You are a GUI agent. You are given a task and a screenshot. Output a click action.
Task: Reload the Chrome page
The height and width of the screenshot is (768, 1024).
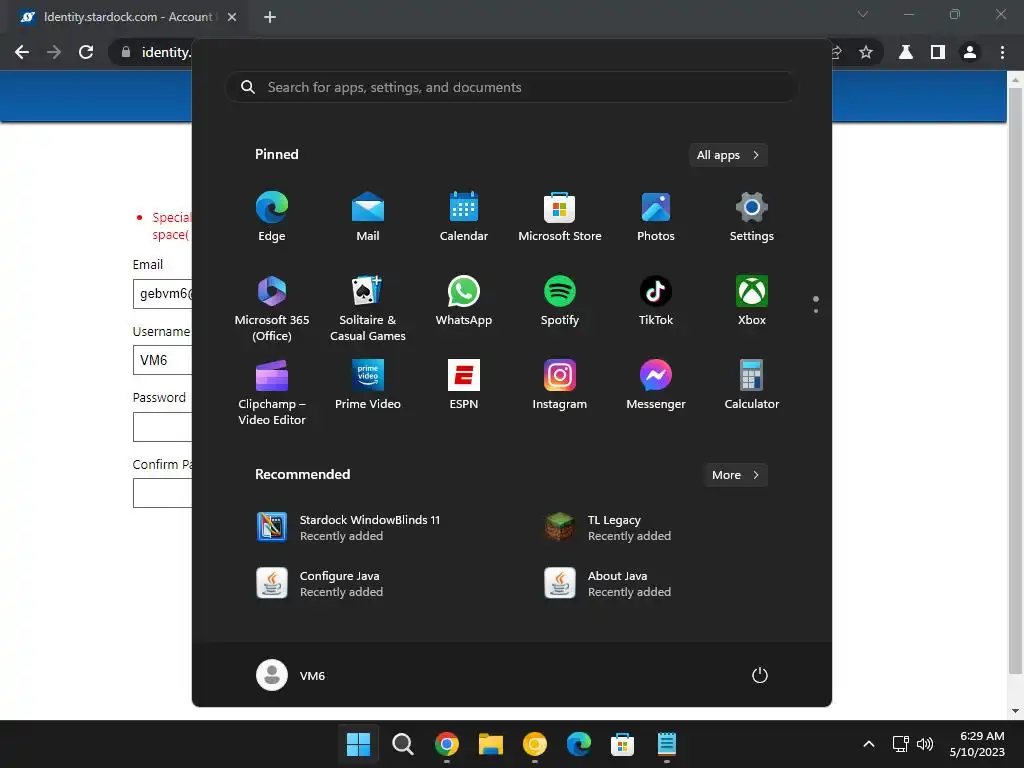point(86,52)
